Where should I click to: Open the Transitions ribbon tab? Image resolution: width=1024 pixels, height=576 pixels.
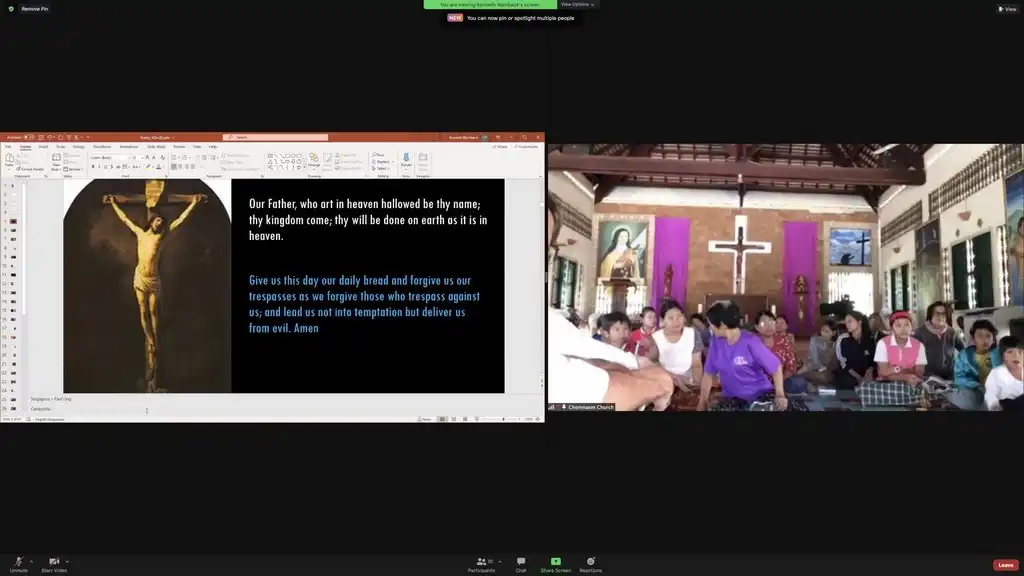pyautogui.click(x=102, y=147)
